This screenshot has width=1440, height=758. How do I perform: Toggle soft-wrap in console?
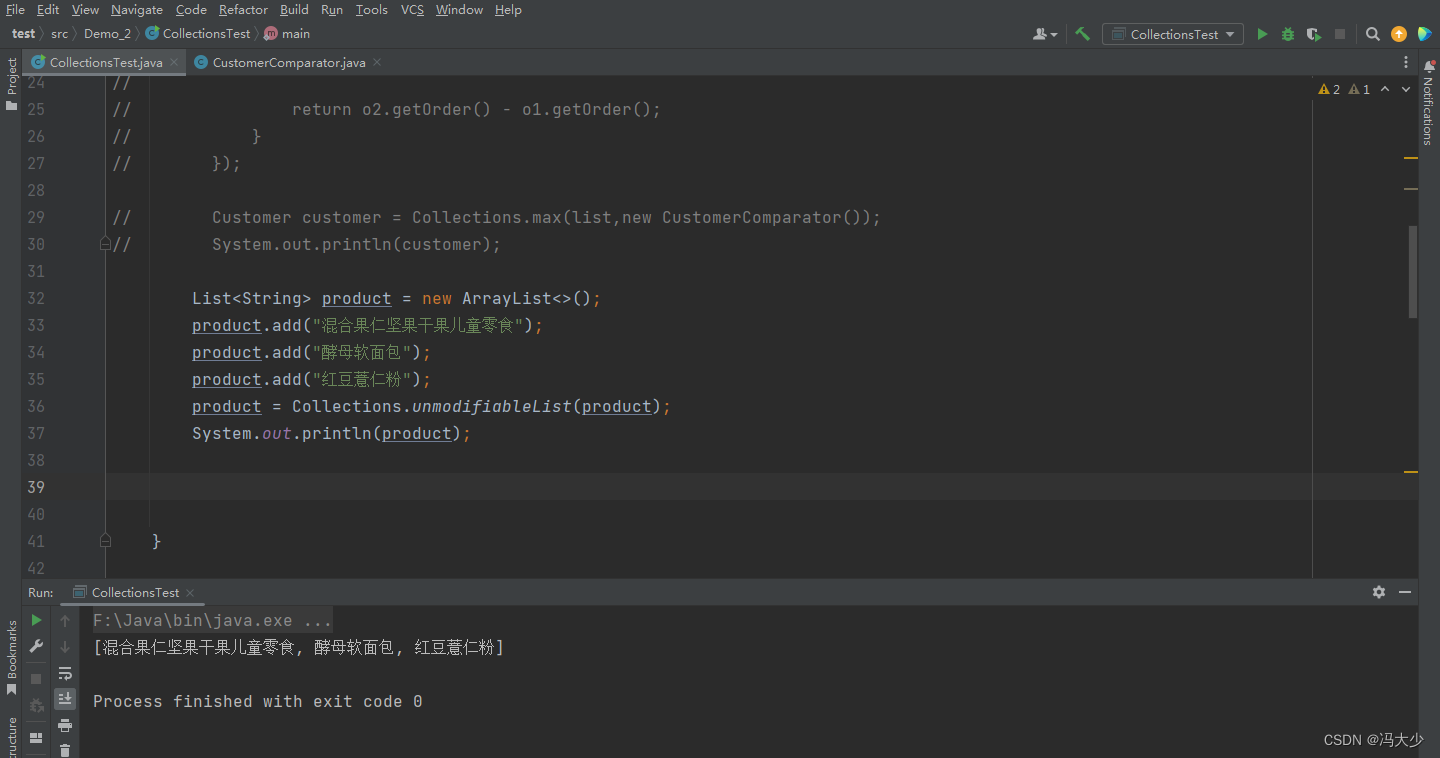pyautogui.click(x=65, y=673)
